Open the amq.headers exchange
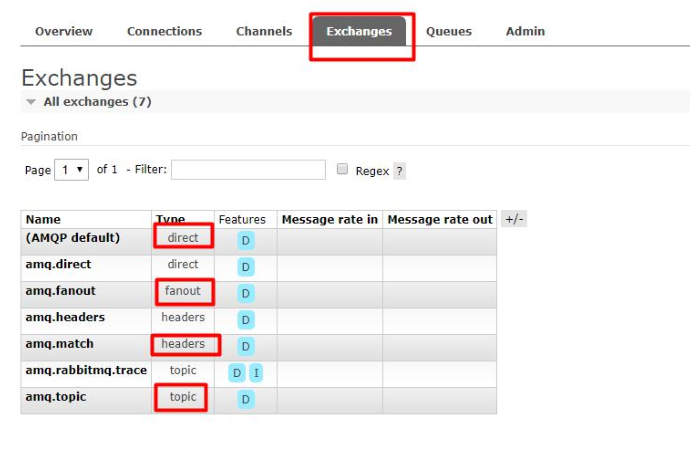 coord(65,317)
